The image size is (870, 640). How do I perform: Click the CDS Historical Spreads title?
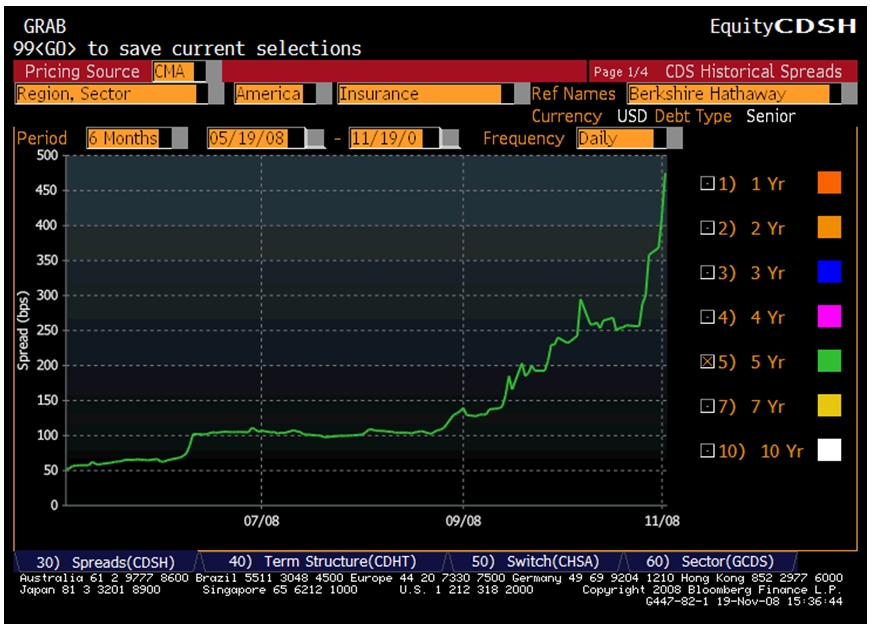point(753,72)
